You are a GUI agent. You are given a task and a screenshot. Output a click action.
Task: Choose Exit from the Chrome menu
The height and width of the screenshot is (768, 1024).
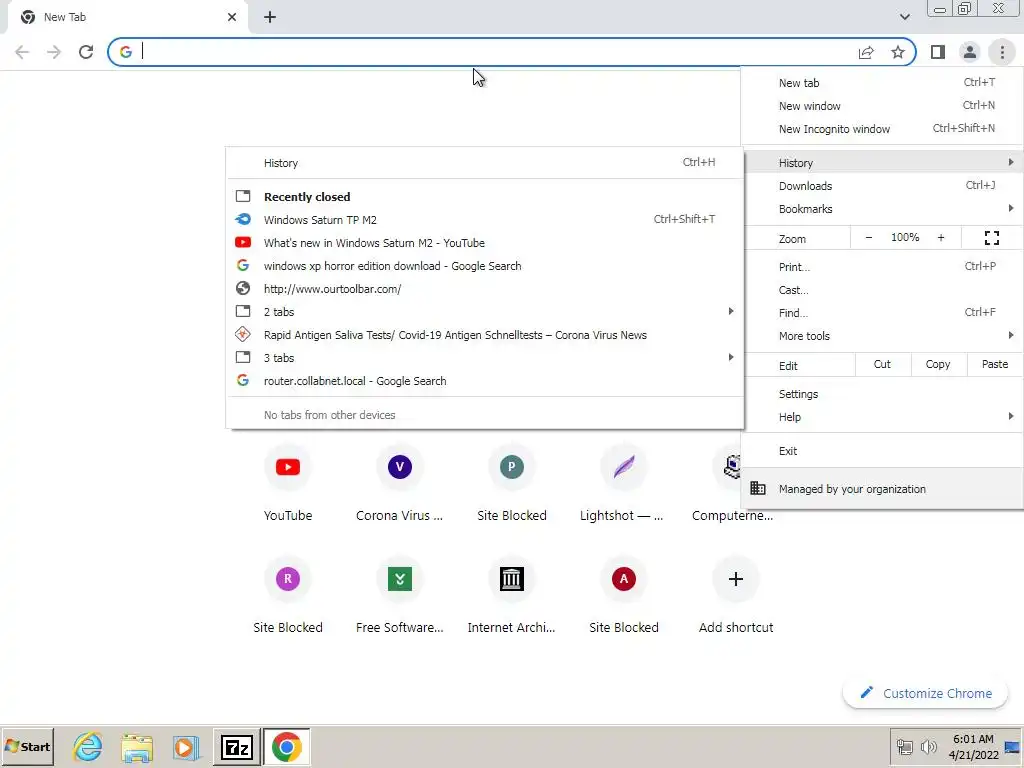[x=882, y=451]
